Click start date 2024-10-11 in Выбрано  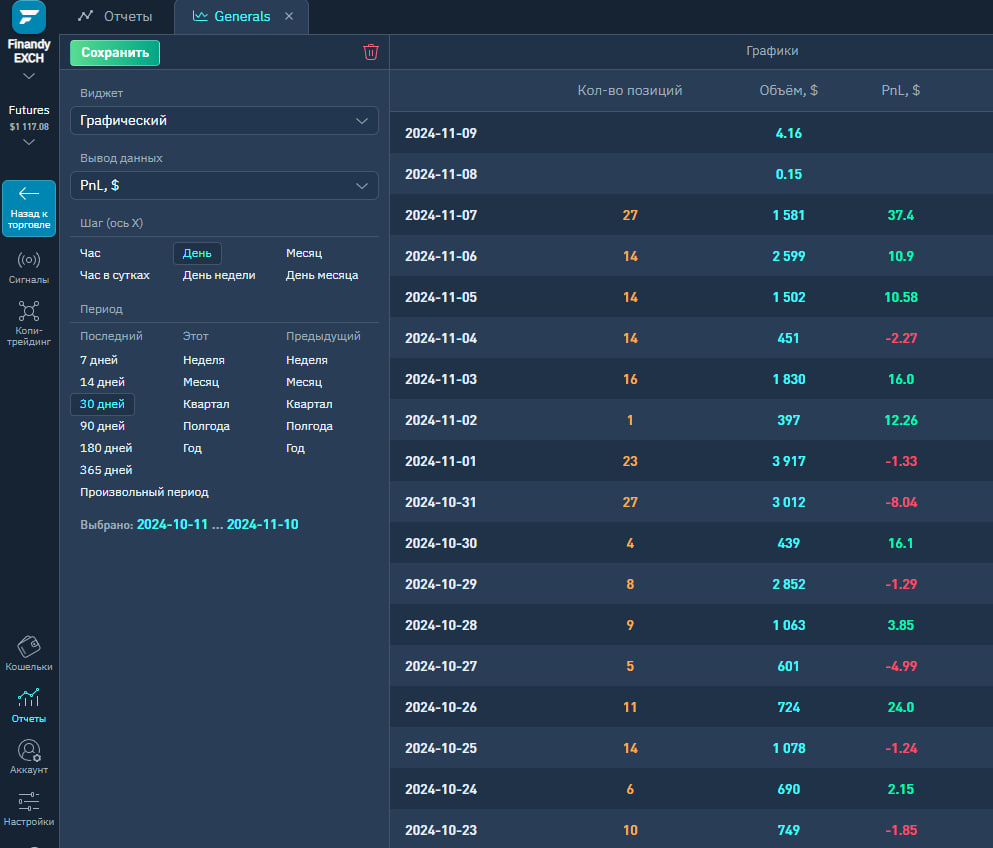[172, 524]
